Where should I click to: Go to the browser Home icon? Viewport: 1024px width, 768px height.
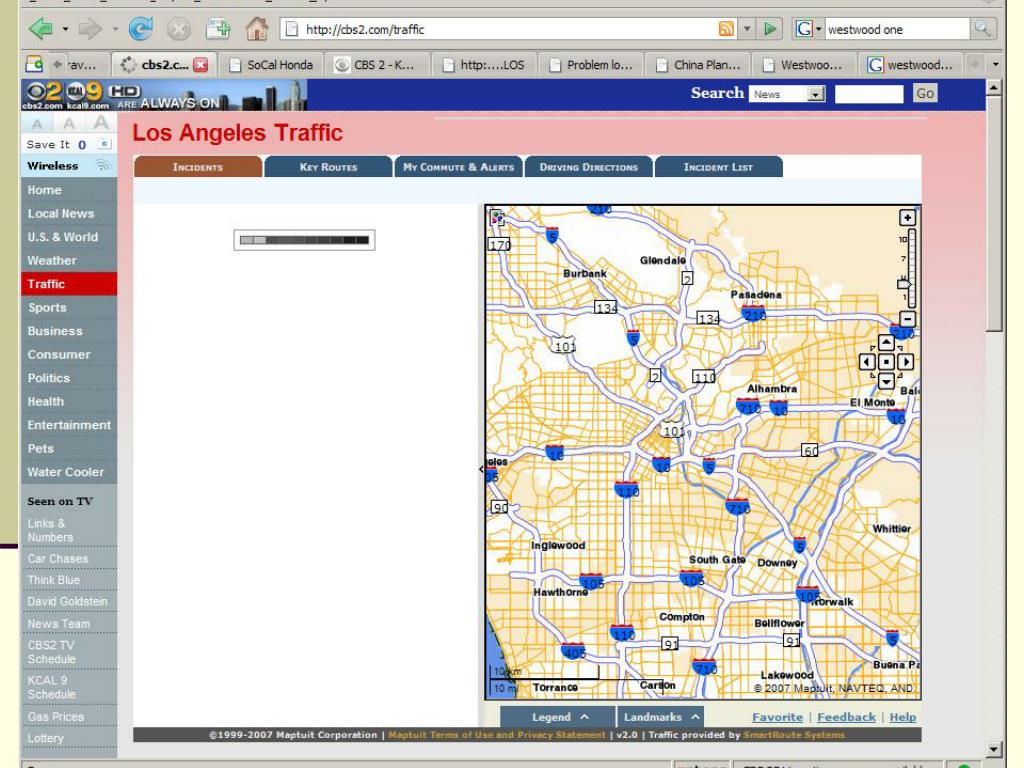point(257,29)
